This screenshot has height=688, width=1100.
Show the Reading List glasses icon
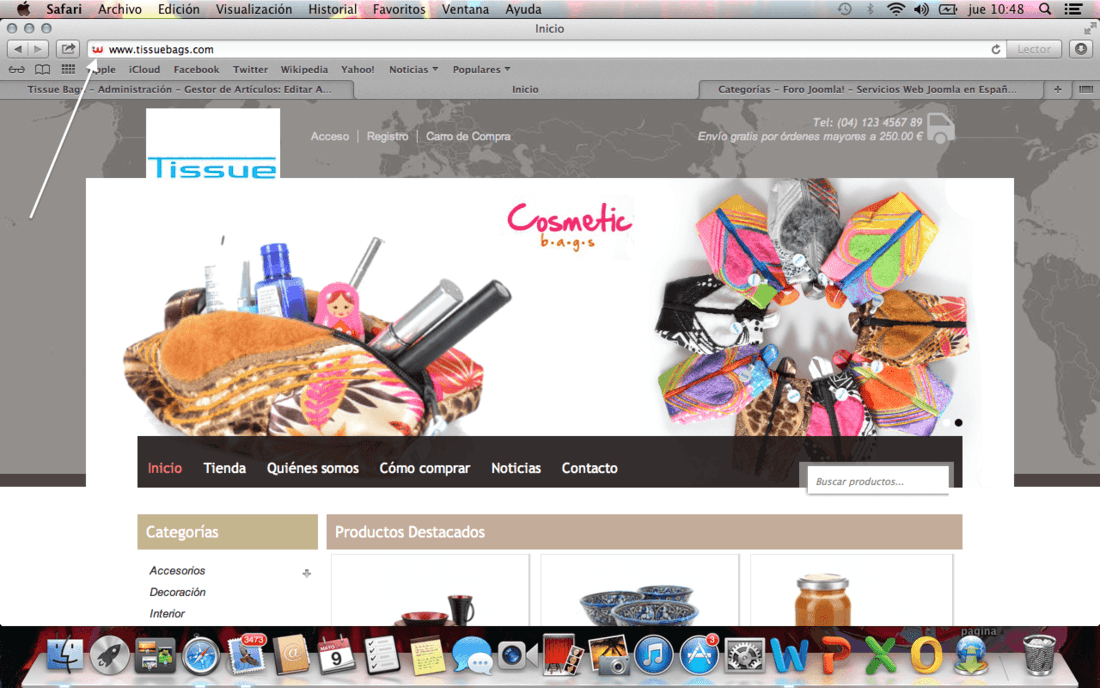(x=17, y=69)
